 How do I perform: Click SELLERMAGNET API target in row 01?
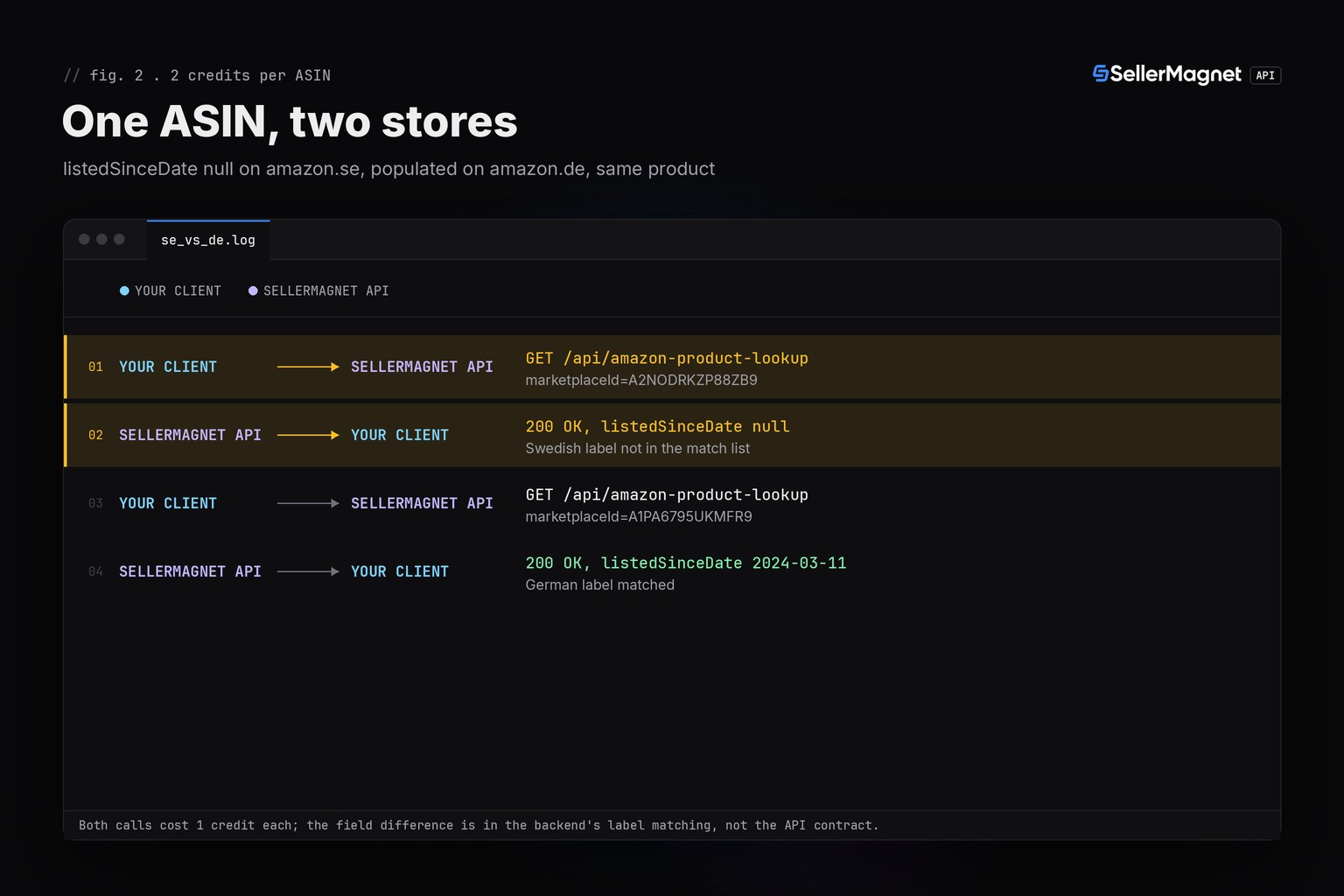[422, 367]
